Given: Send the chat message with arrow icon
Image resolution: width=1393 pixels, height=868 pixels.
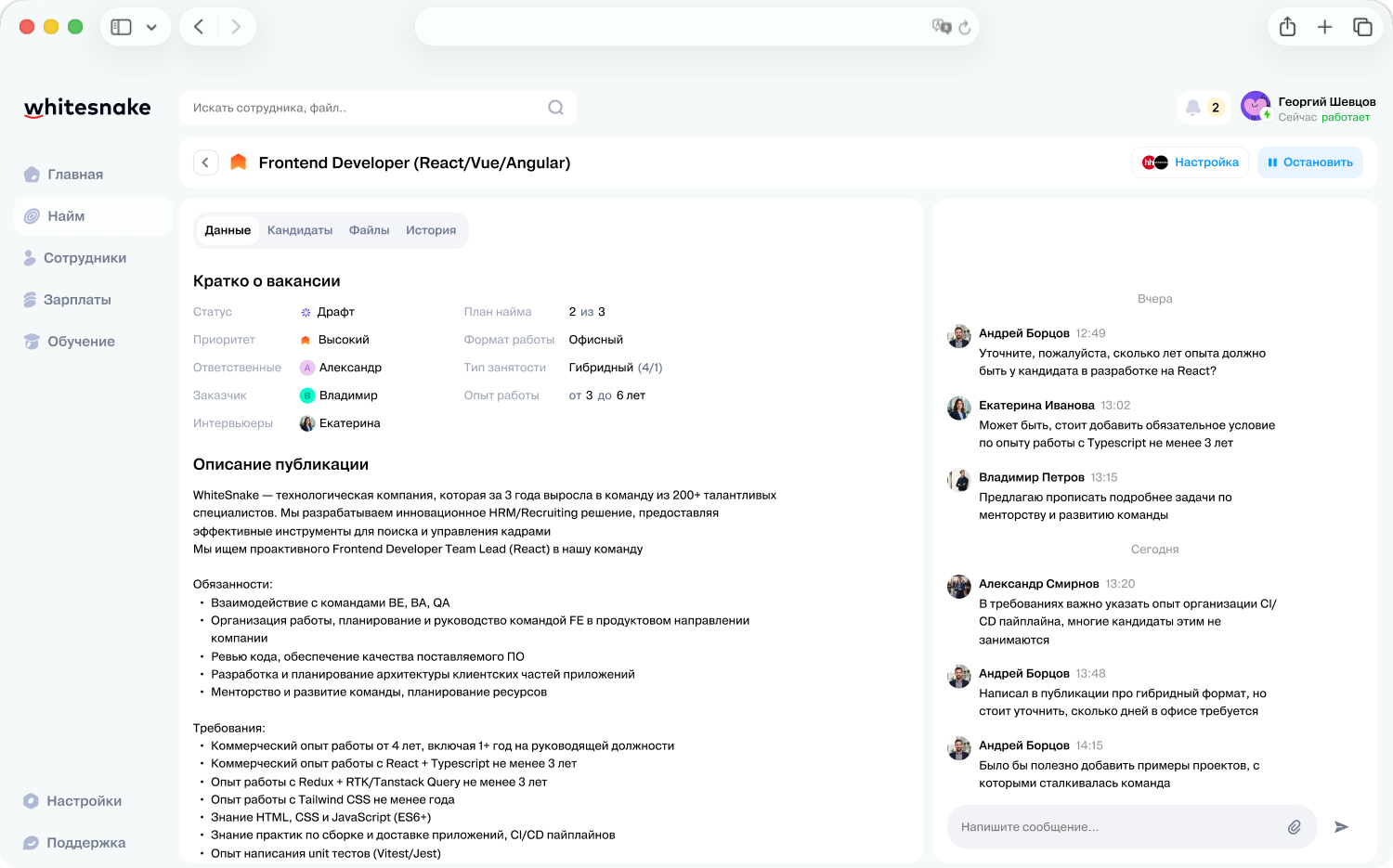Looking at the screenshot, I should (1341, 827).
